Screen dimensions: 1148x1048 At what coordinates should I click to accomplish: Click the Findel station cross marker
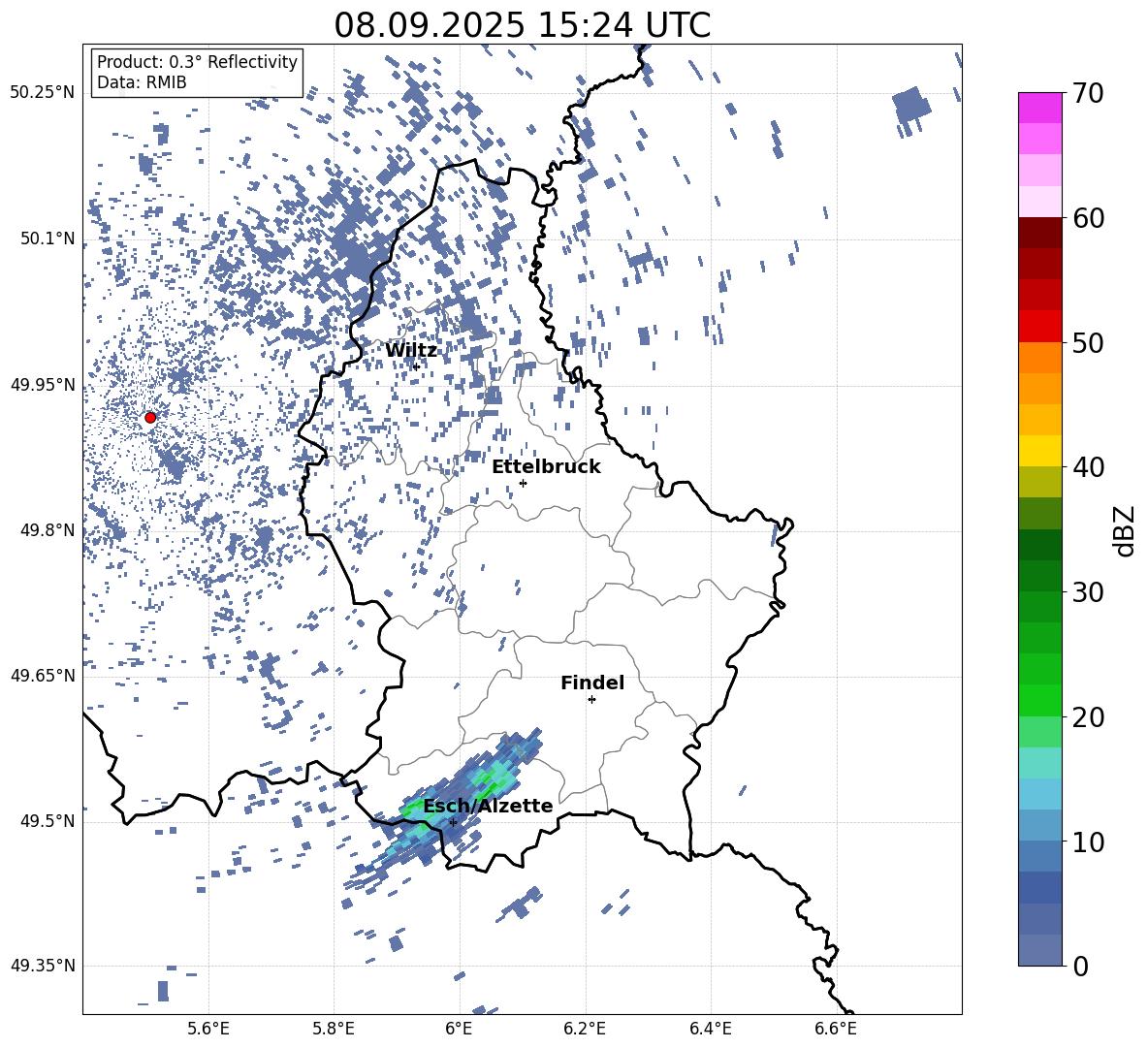pyautogui.click(x=591, y=700)
